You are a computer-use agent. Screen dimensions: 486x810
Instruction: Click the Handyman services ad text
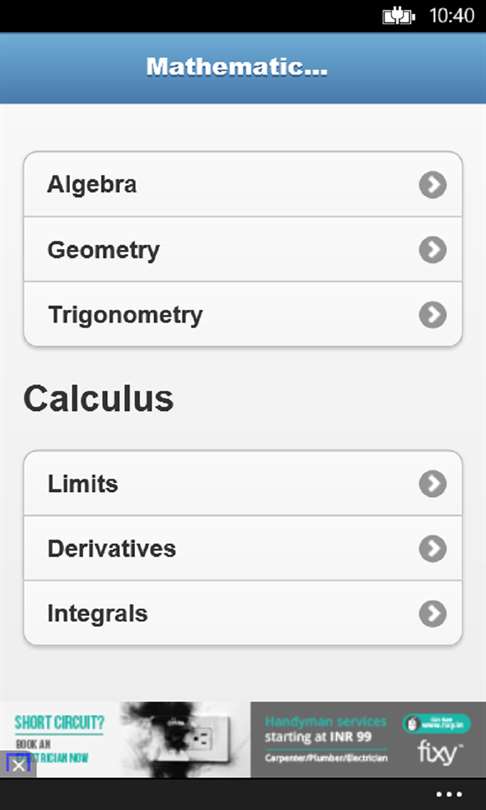(x=325, y=721)
